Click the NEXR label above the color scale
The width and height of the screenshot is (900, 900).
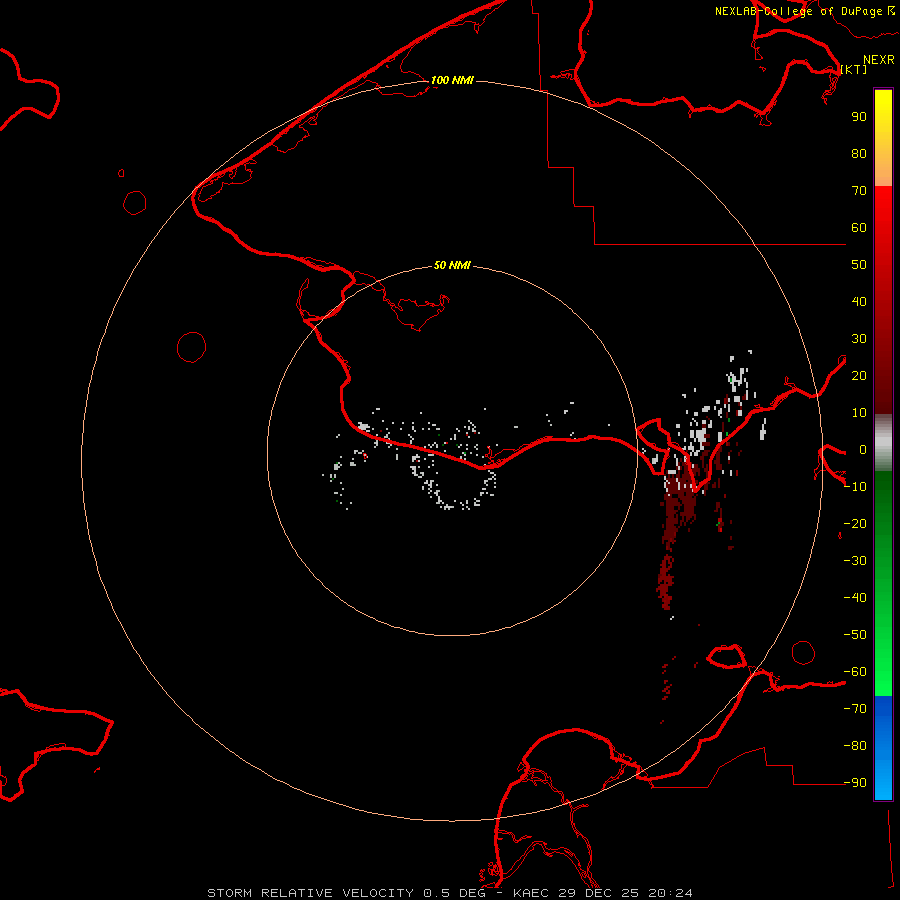(879, 60)
